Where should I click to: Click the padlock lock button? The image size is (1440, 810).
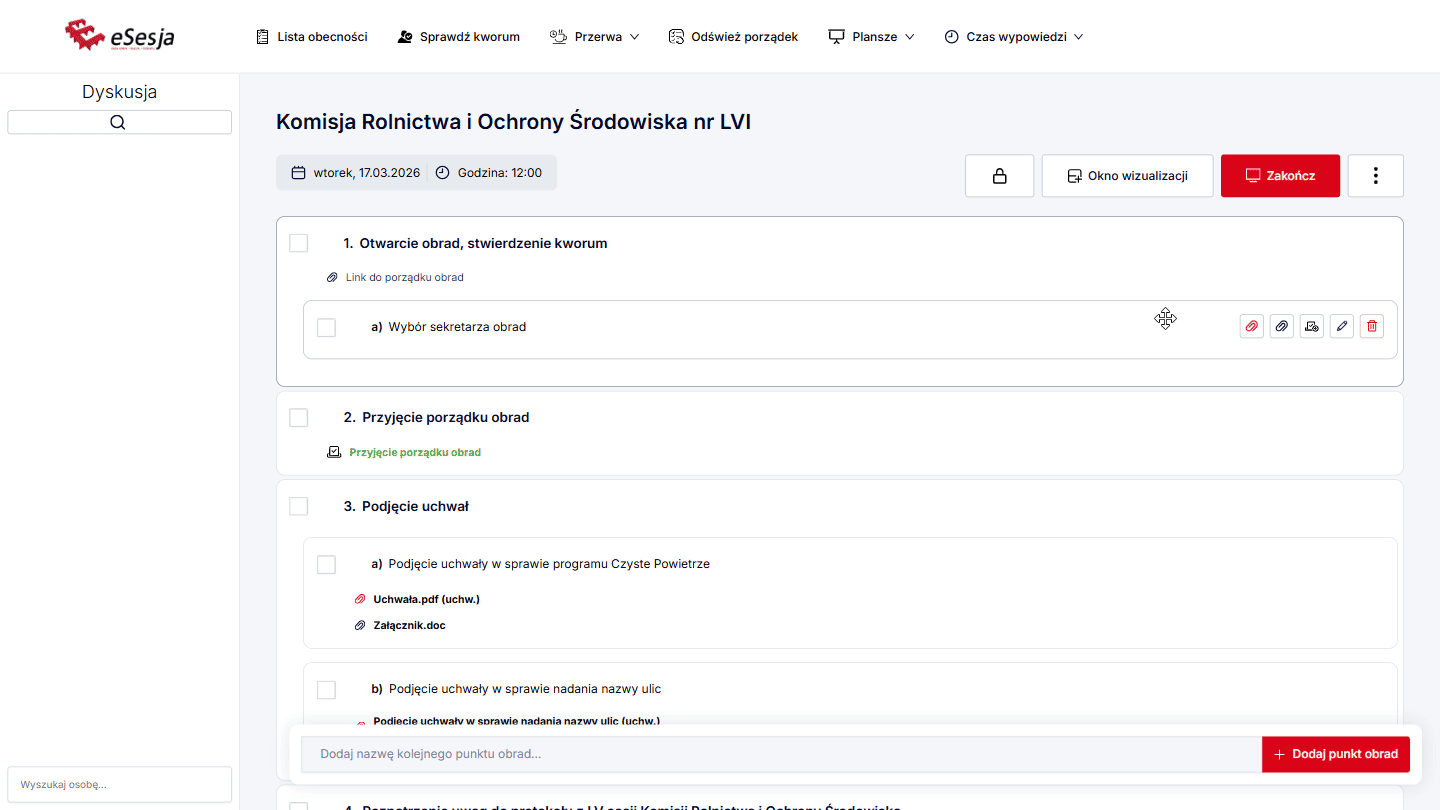999,176
